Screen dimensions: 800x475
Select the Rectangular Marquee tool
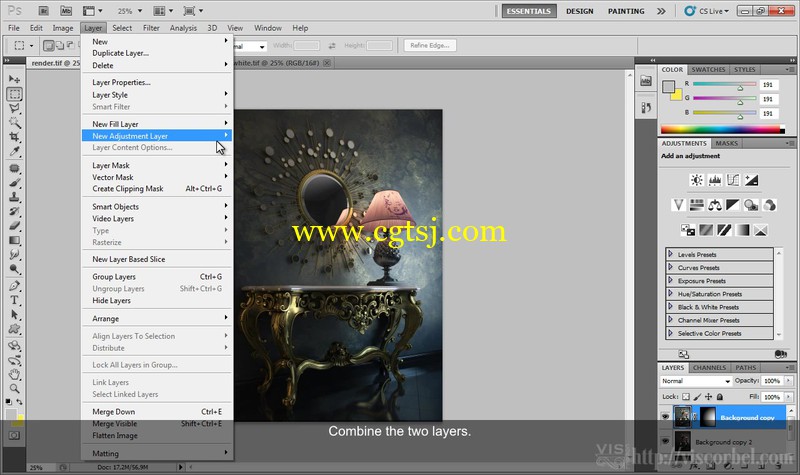[14, 94]
